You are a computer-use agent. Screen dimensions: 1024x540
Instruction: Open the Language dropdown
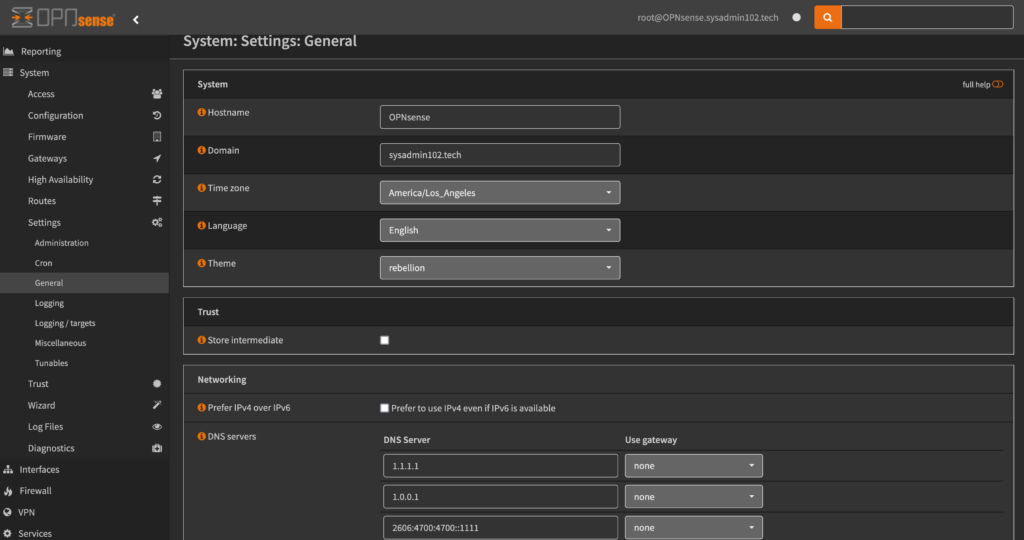(500, 230)
